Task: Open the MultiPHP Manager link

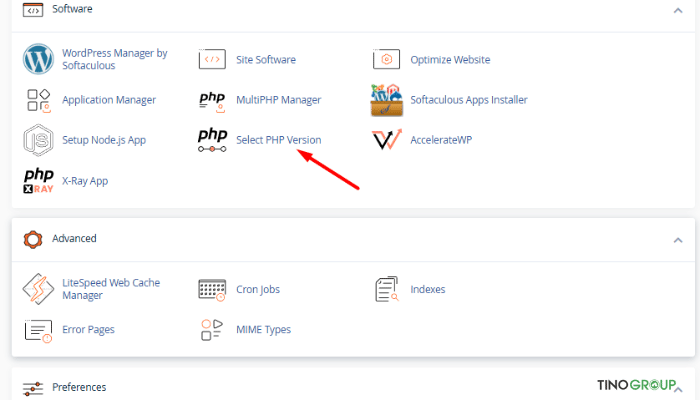Action: [x=279, y=100]
